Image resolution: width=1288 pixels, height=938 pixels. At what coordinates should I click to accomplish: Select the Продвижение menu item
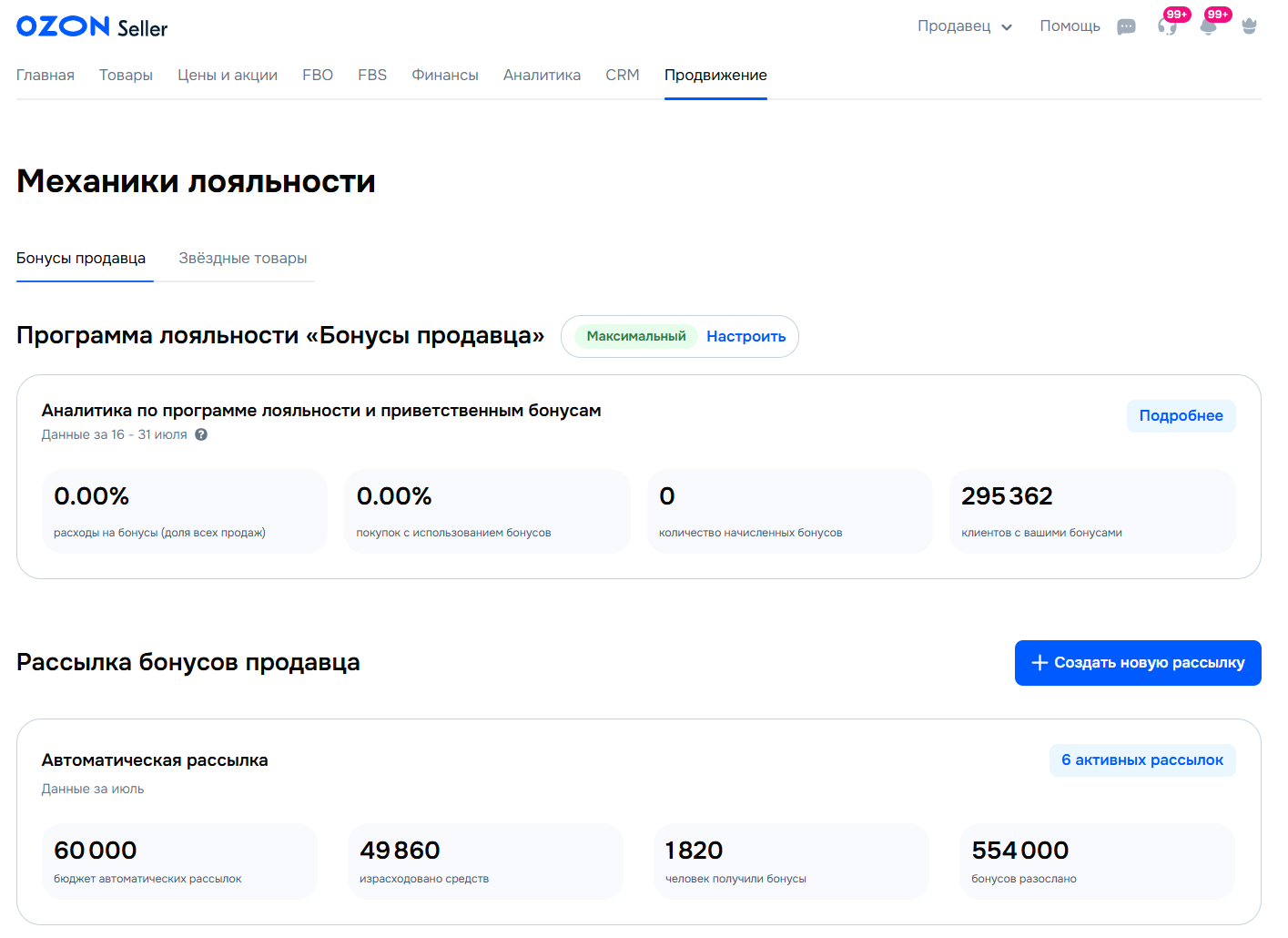pos(715,75)
